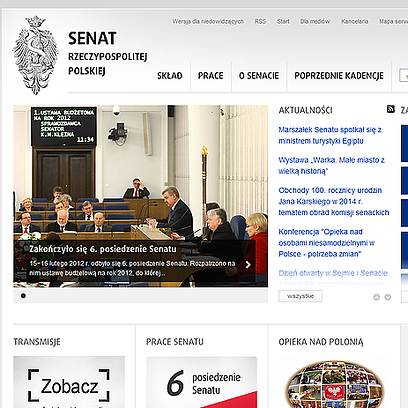Open the Opieka nad Polonią globe image
408x408 pixels.
(x=334, y=384)
